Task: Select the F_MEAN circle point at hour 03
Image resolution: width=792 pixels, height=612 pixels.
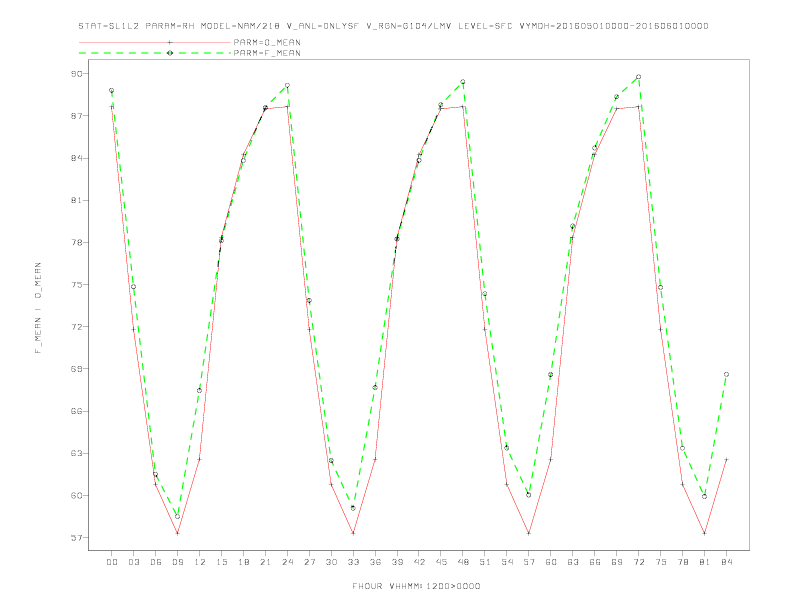Action: coord(133,287)
